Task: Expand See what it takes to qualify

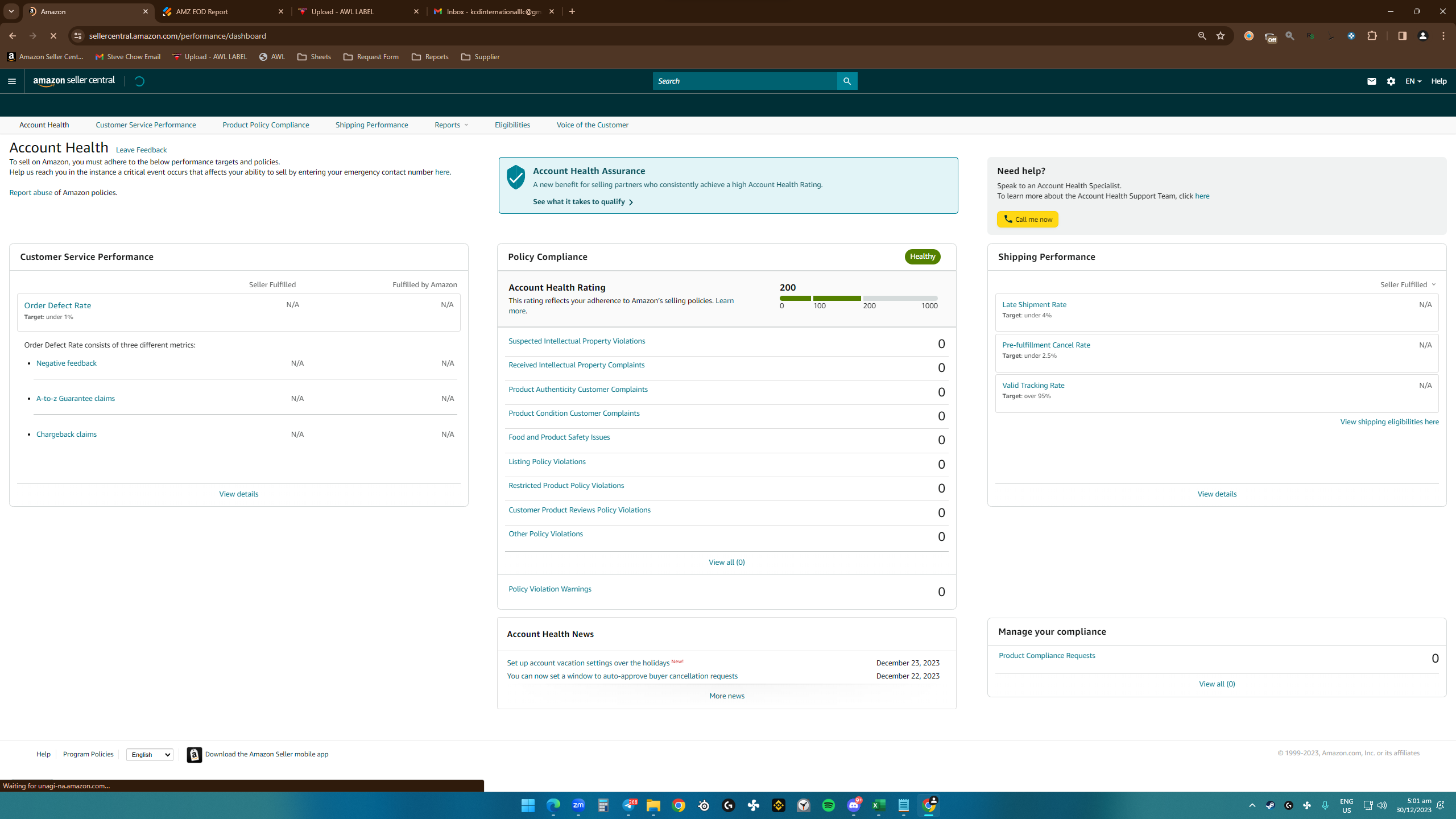Action: coord(583,202)
